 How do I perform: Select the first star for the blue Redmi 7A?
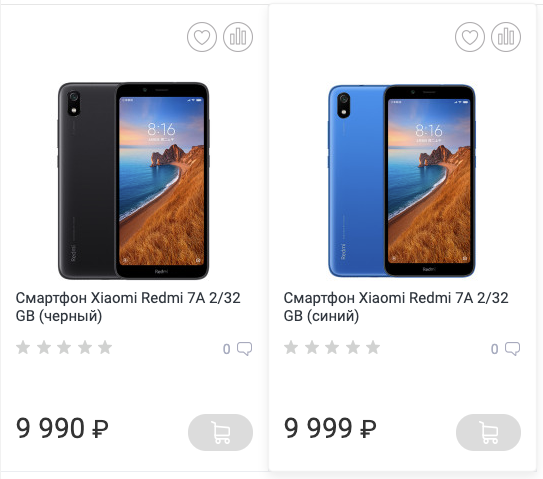(x=291, y=347)
